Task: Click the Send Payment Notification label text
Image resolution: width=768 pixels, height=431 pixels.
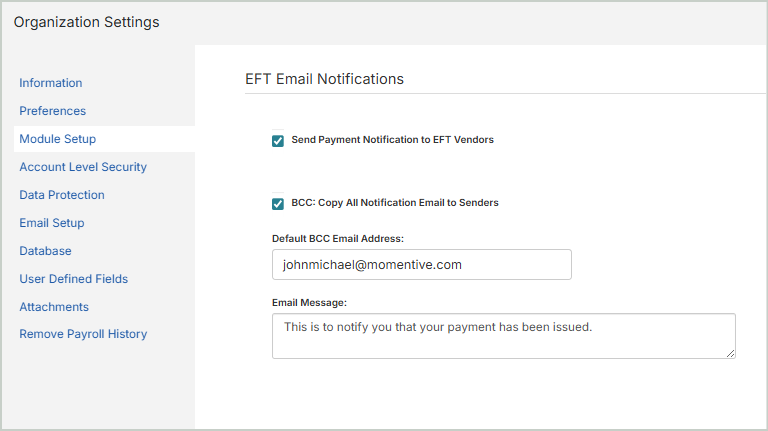Action: [x=392, y=140]
